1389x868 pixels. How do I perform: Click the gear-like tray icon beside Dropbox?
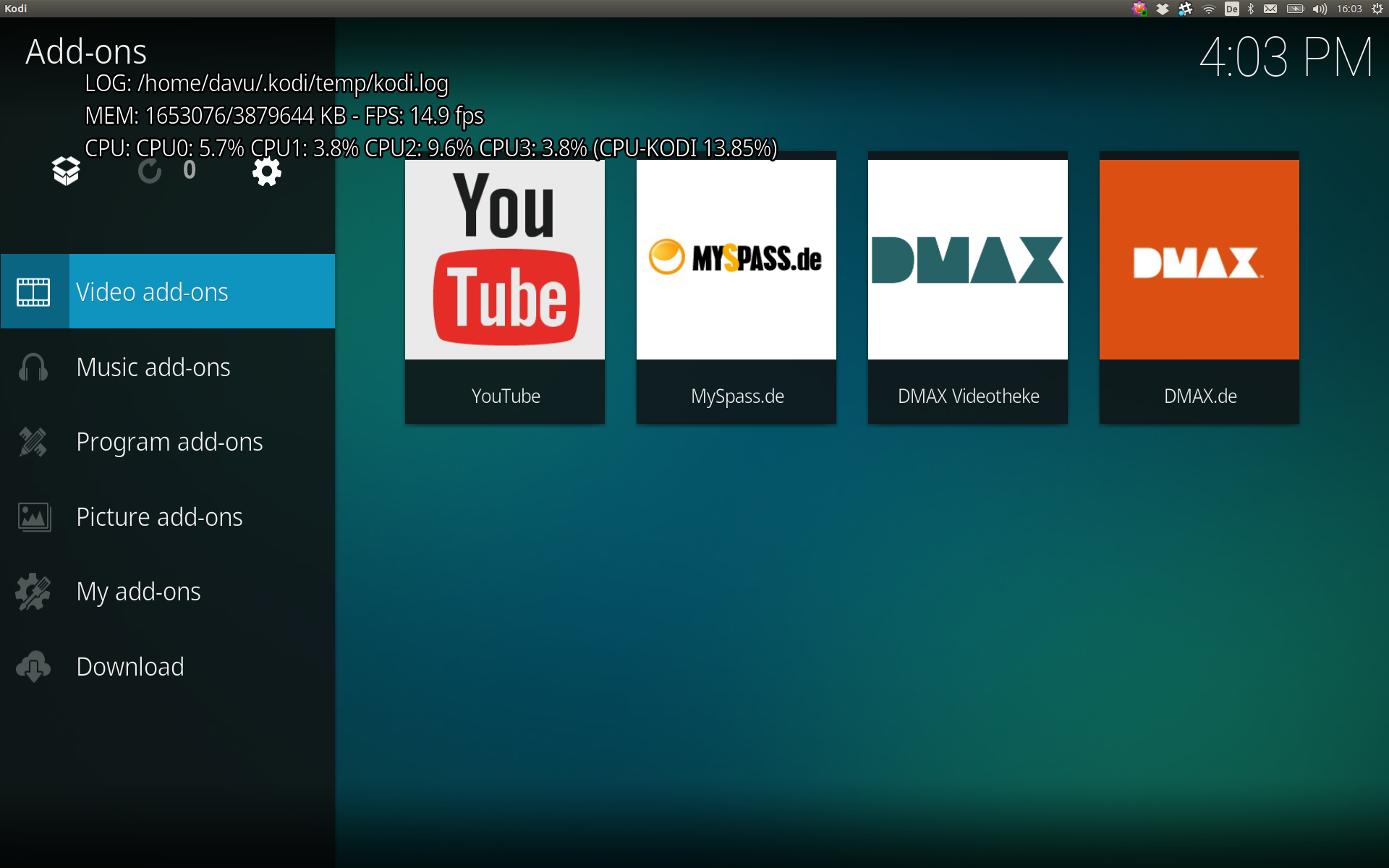pyautogui.click(x=1185, y=9)
